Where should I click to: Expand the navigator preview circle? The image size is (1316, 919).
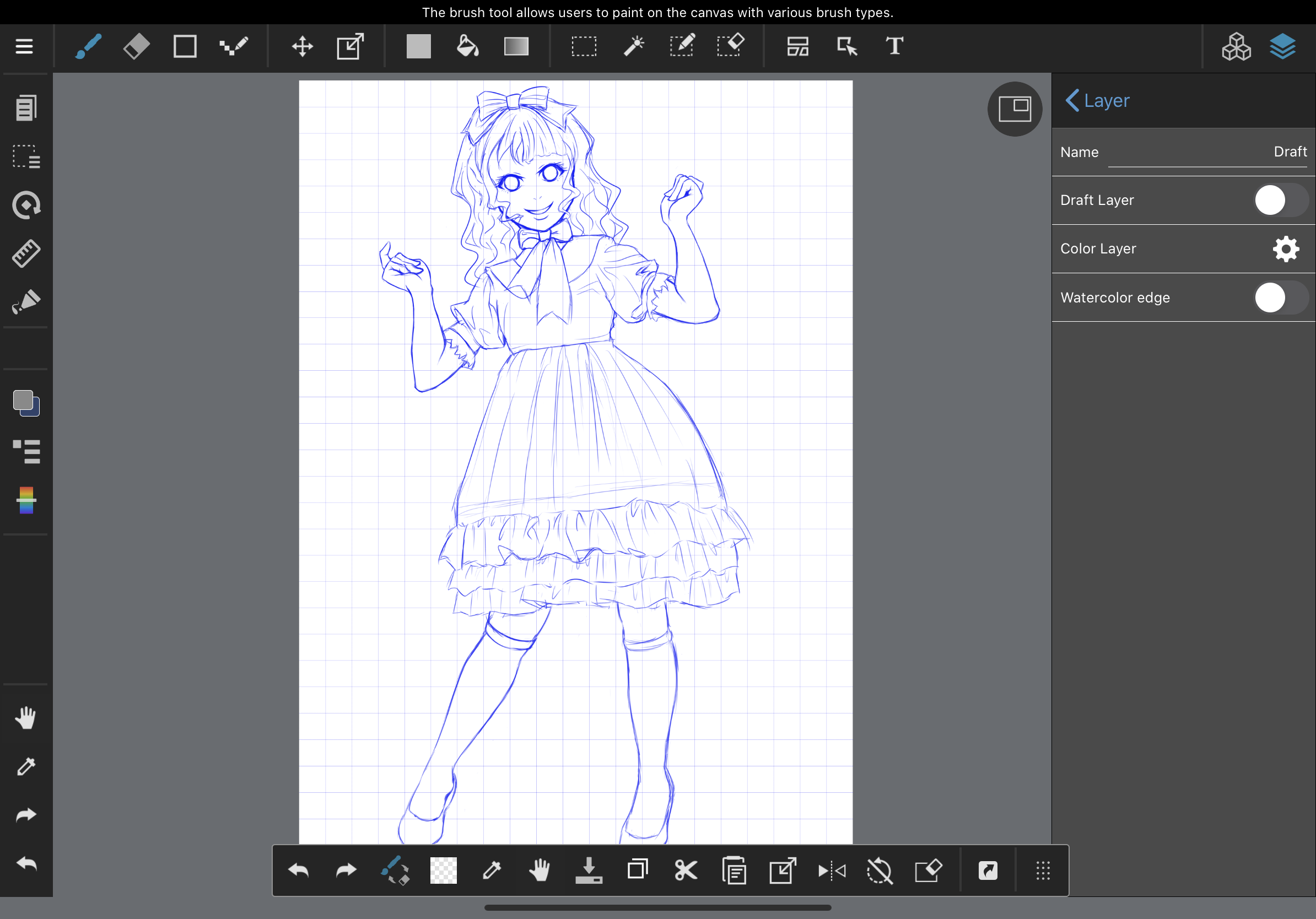point(1015,109)
